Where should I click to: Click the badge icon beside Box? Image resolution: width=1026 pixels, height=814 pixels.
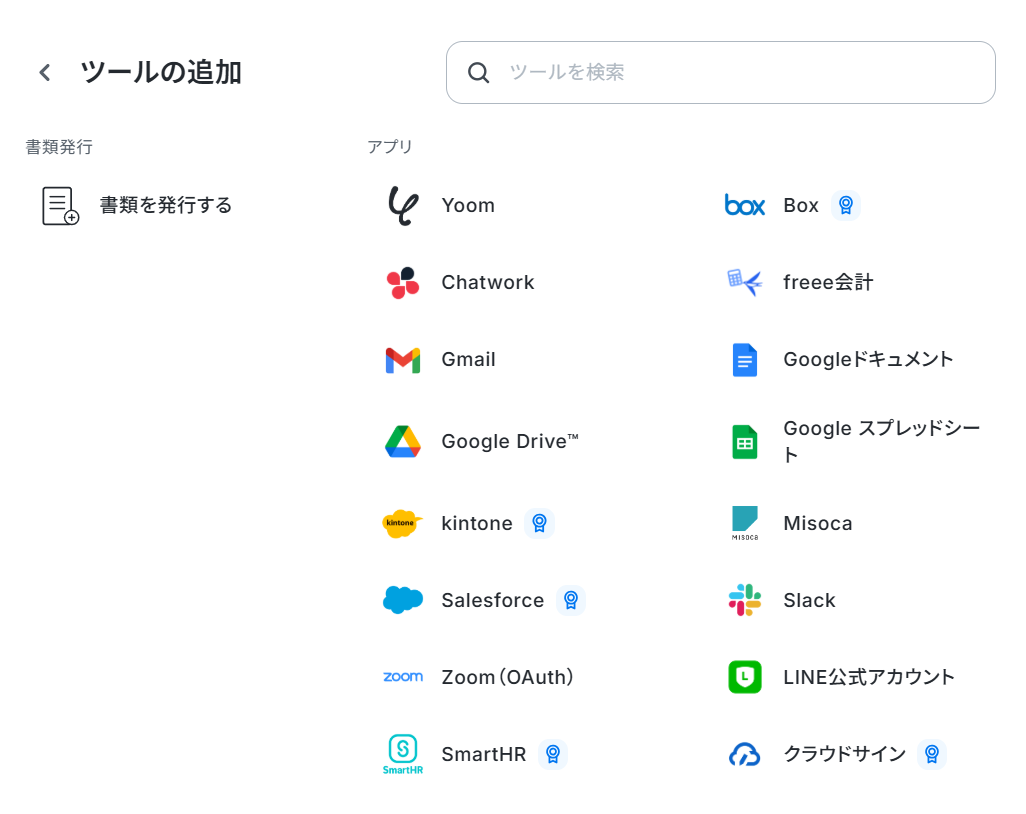point(845,205)
